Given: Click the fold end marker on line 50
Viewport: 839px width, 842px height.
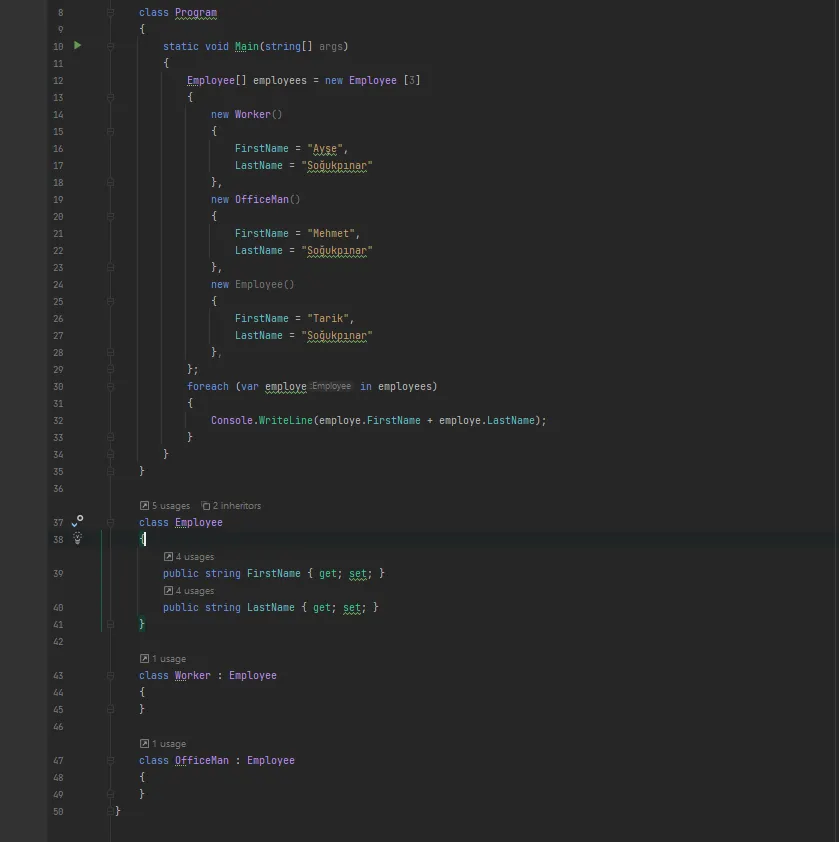Looking at the screenshot, I should pyautogui.click(x=110, y=811).
